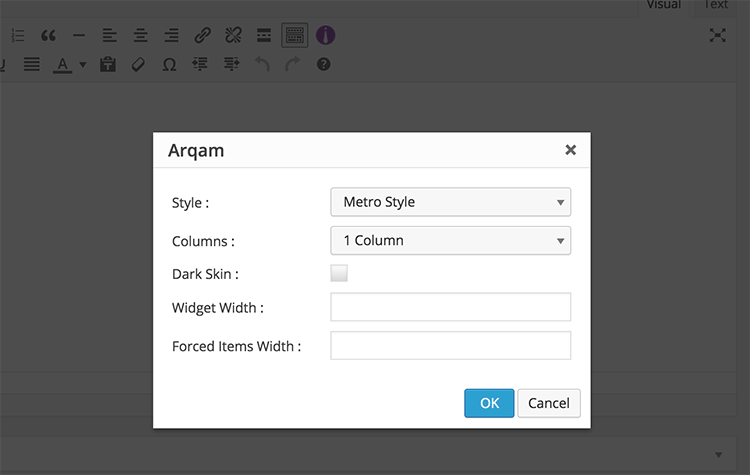The image size is (750, 475).
Task: Click the remove link icon
Action: [x=233, y=35]
